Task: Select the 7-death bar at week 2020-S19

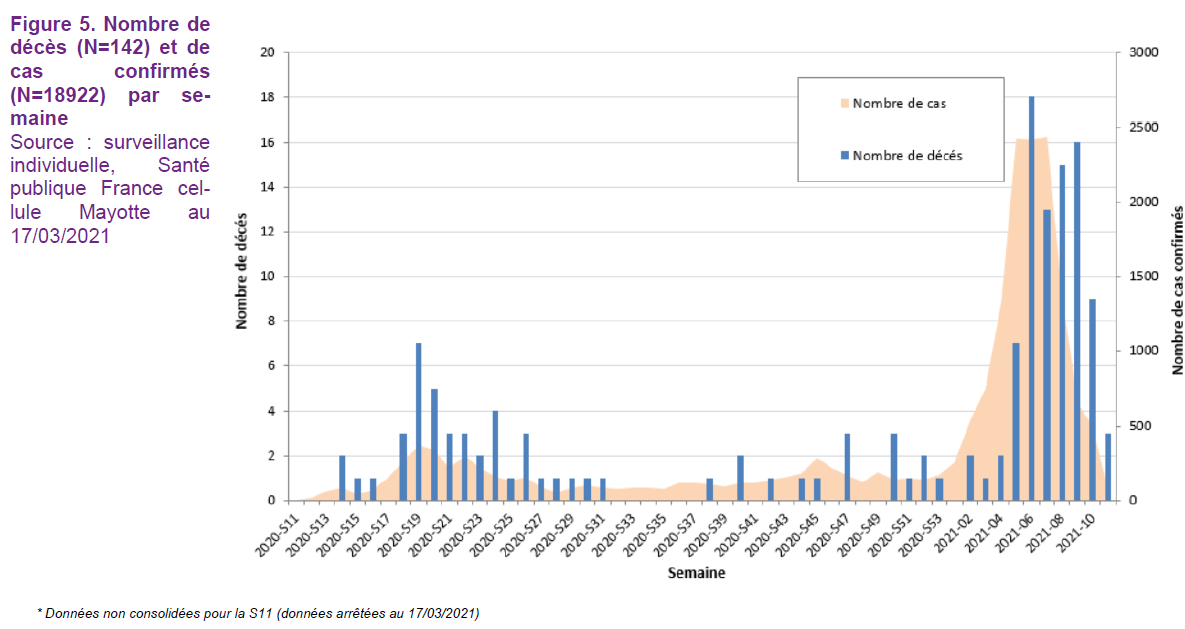Action: point(418,420)
